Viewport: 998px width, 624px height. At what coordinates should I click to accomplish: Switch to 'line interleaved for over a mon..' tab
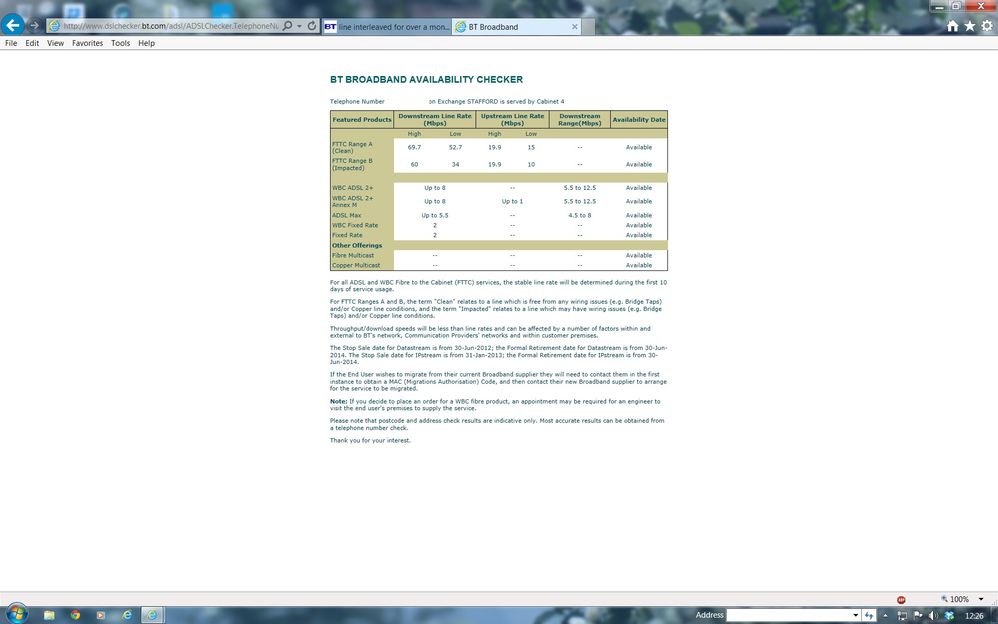386,27
